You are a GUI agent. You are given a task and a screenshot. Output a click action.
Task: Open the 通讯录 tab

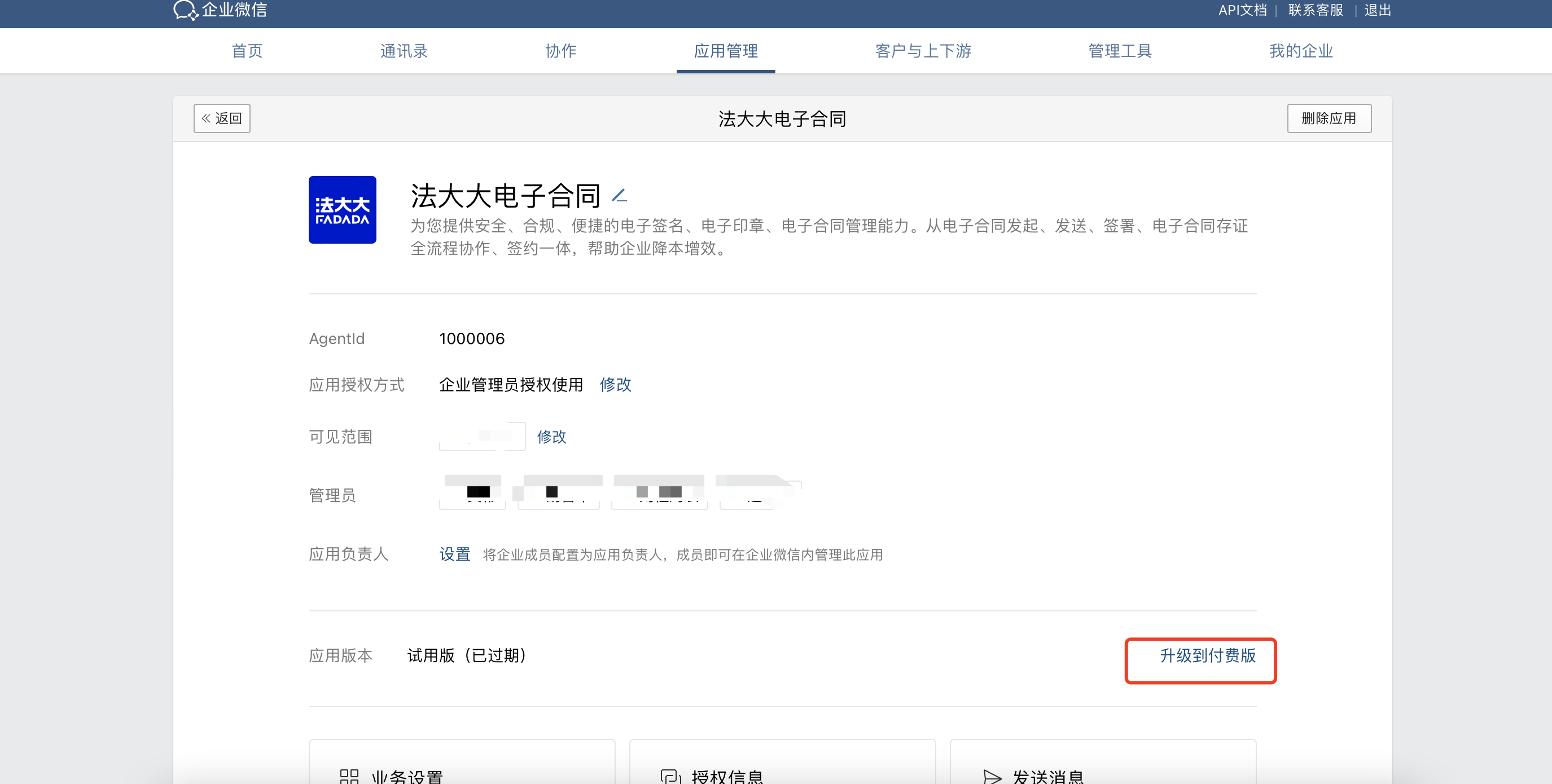pyautogui.click(x=404, y=51)
